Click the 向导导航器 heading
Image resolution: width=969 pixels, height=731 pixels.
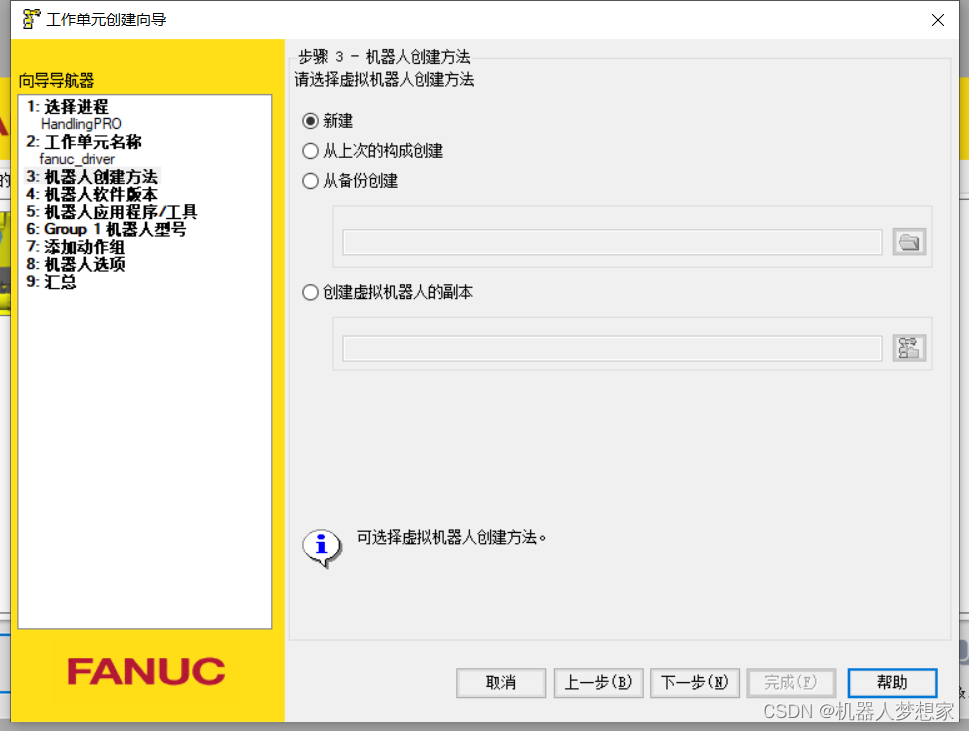point(56,80)
